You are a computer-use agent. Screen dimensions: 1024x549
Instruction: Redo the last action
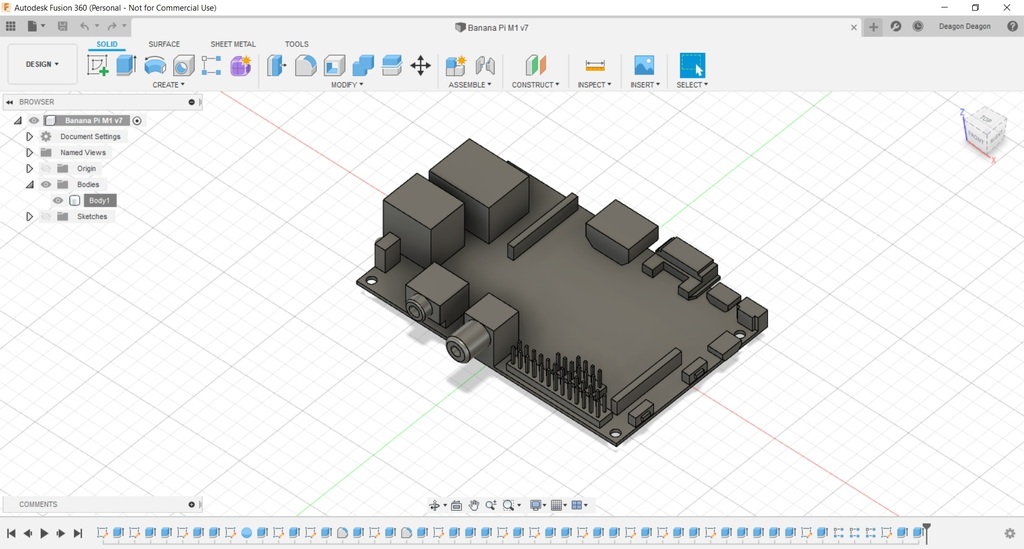tap(112, 26)
